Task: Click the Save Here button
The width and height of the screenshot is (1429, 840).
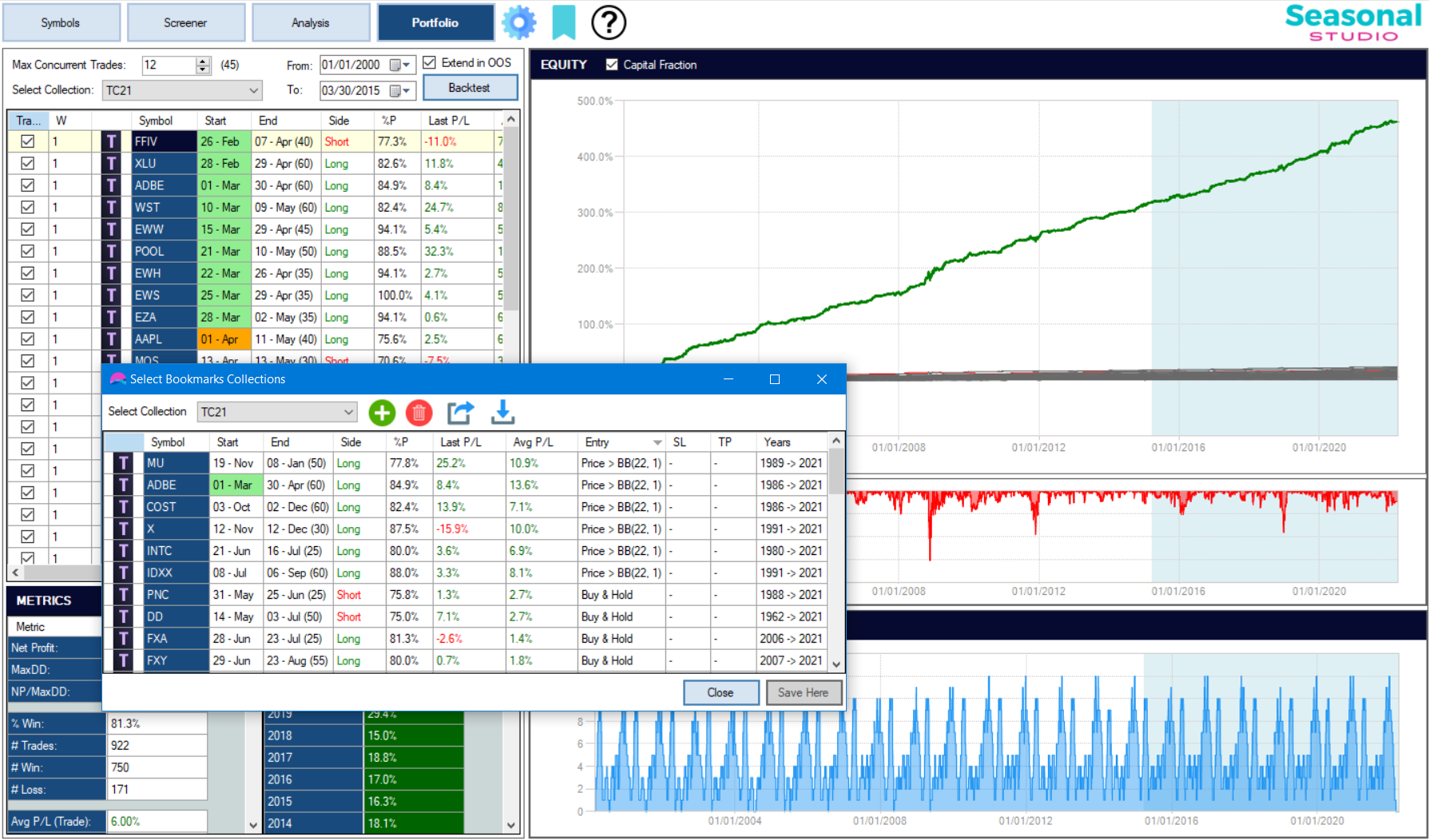Action: [804, 692]
